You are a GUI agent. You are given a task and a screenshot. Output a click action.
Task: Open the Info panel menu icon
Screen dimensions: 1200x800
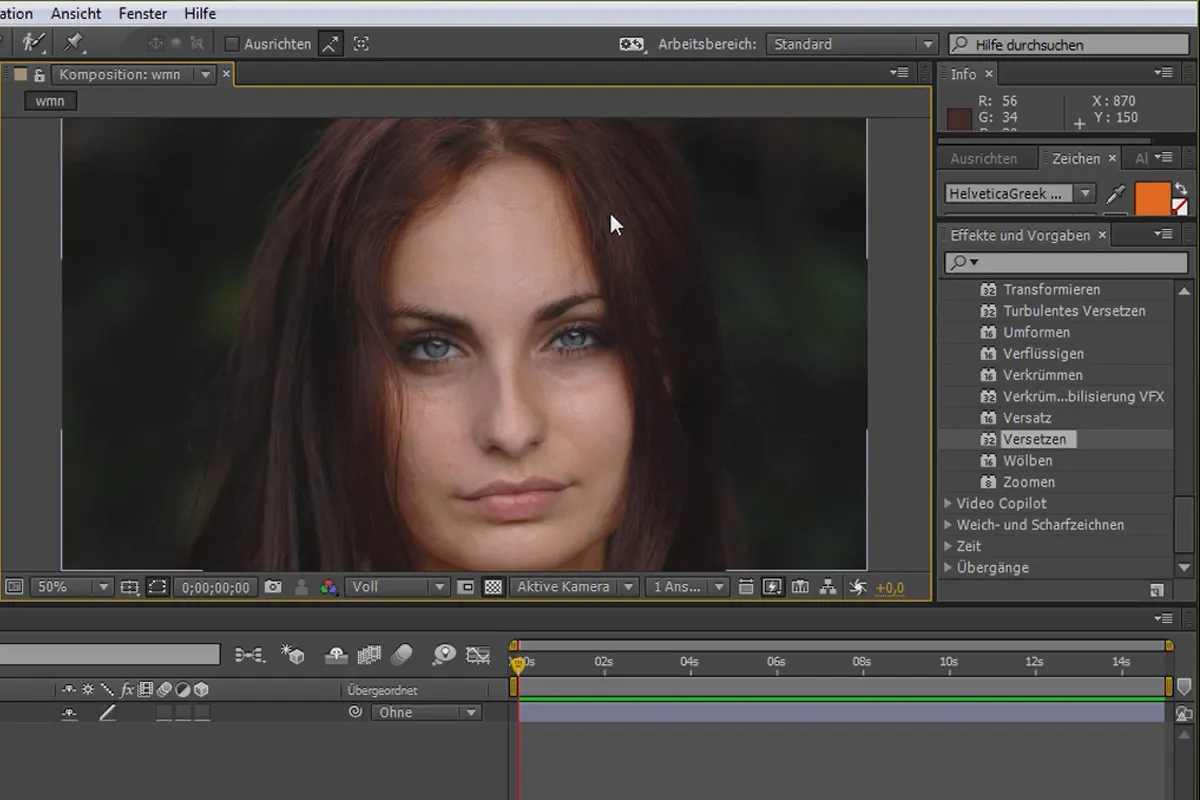pos(1164,73)
